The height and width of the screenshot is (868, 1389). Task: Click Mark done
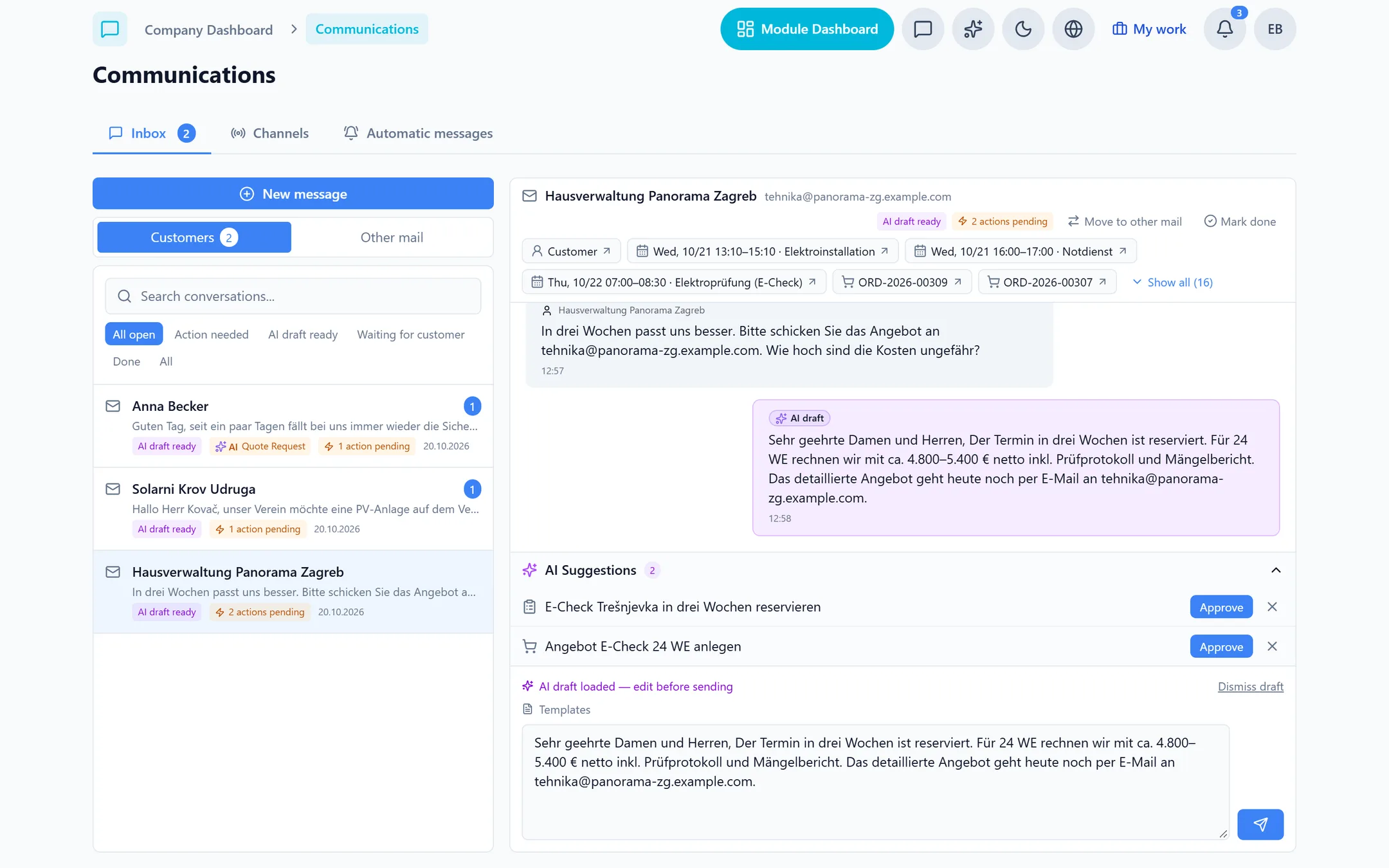point(1240,221)
